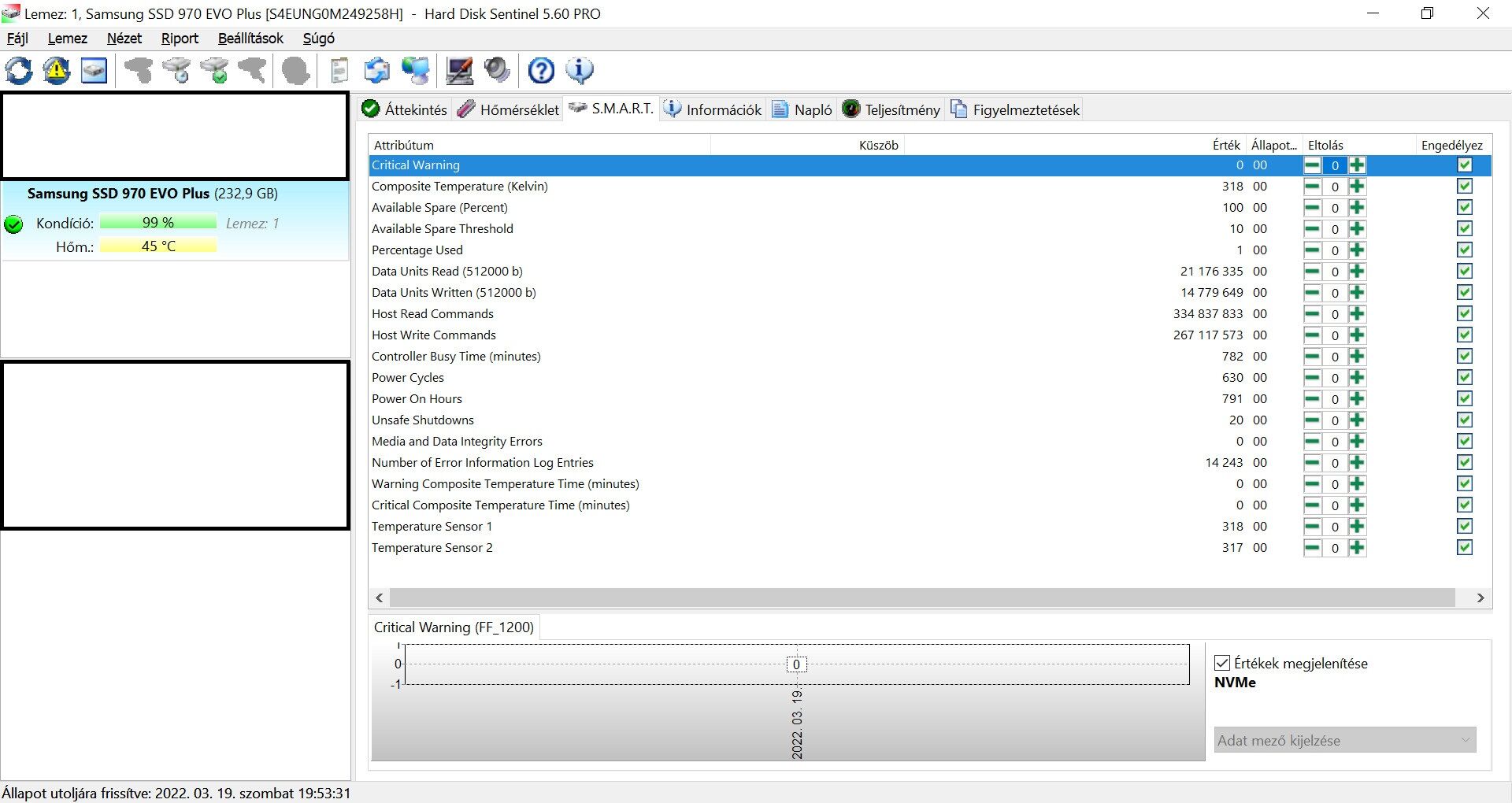Screen dimensions: 1512x803
Task: Uncheck the enable checkbox for Host Write Commands
Action: coord(1465,335)
